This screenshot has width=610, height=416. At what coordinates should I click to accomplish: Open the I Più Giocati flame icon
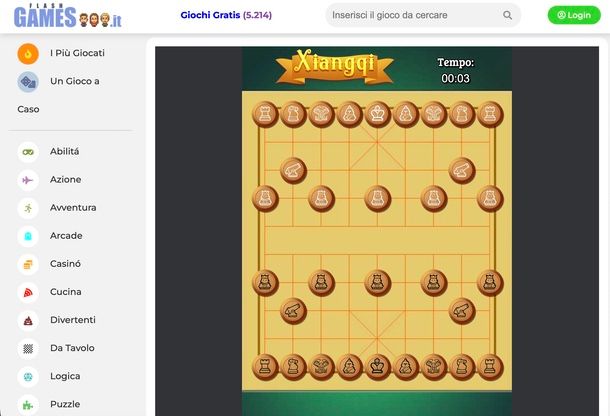(x=28, y=53)
